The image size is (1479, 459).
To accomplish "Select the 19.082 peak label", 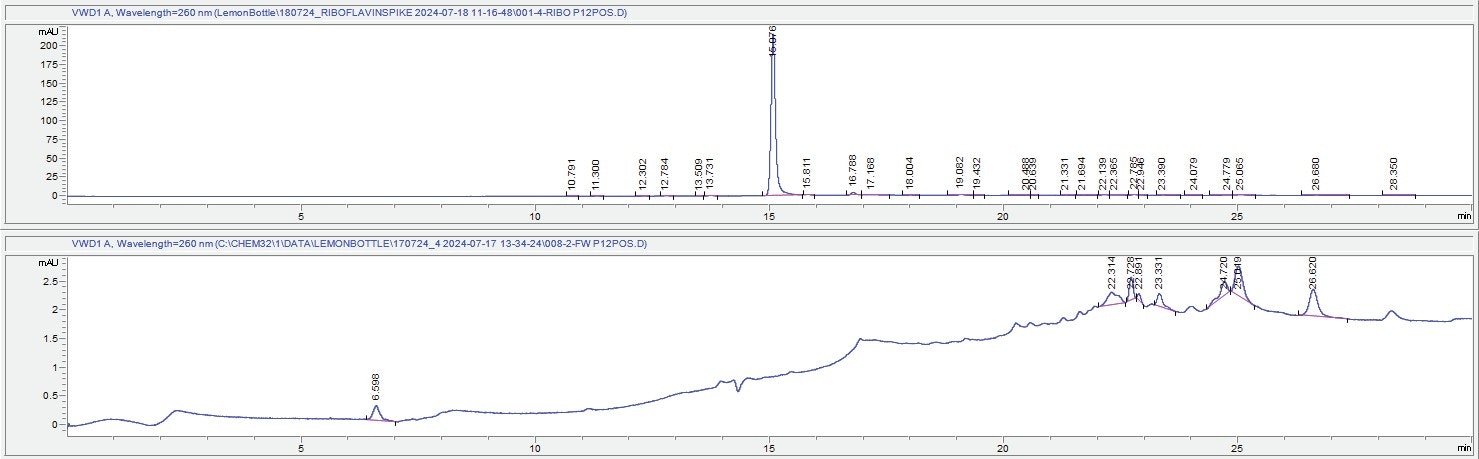I will 960,173.
